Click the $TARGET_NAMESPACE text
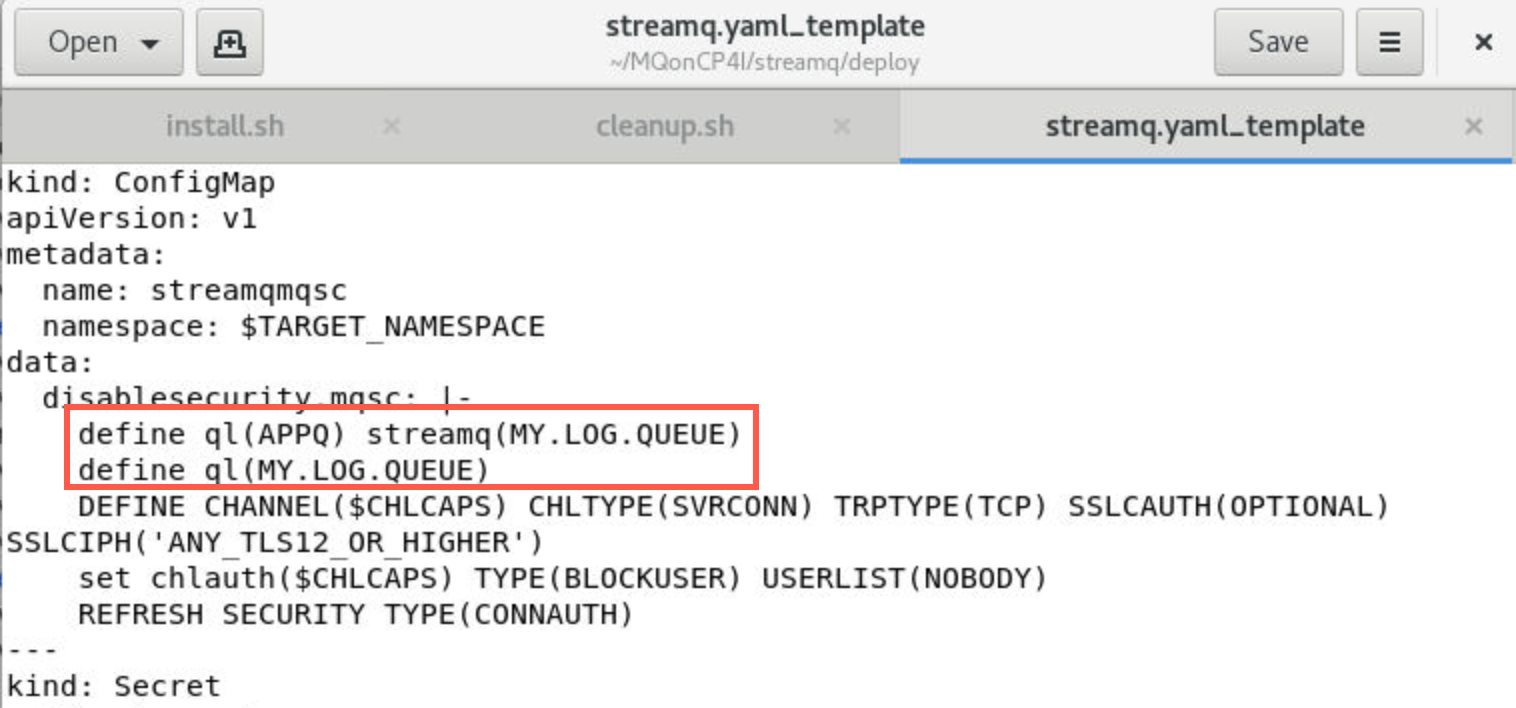 (392, 327)
